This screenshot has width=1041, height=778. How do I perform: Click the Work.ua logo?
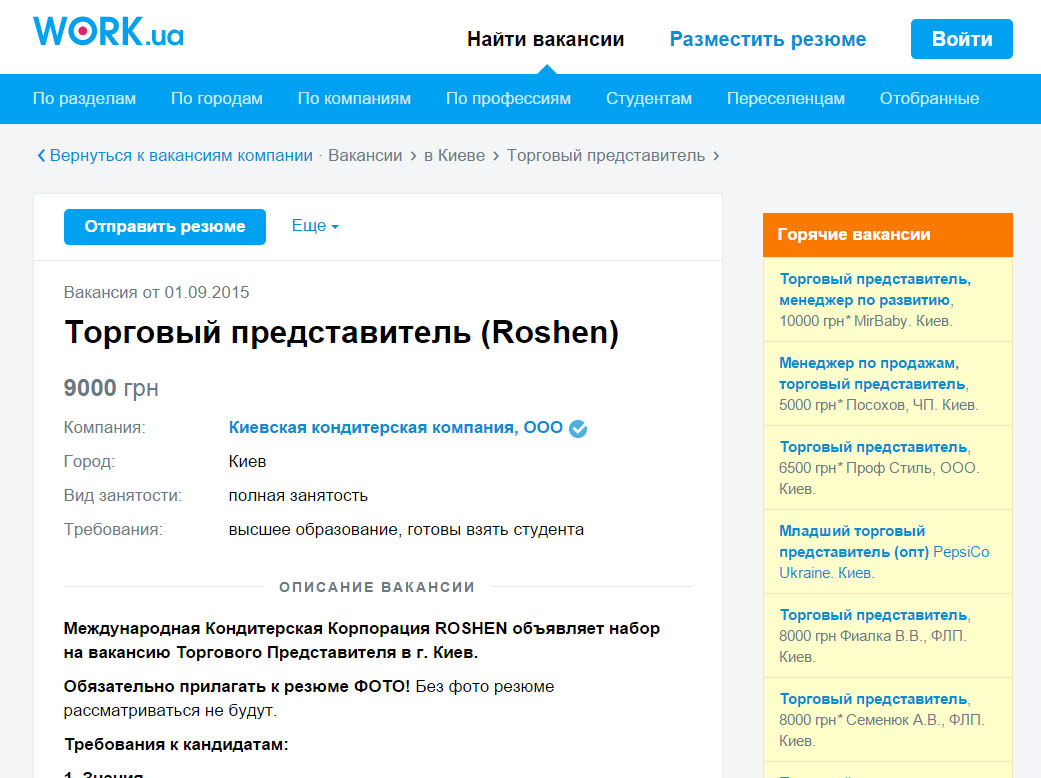click(108, 31)
